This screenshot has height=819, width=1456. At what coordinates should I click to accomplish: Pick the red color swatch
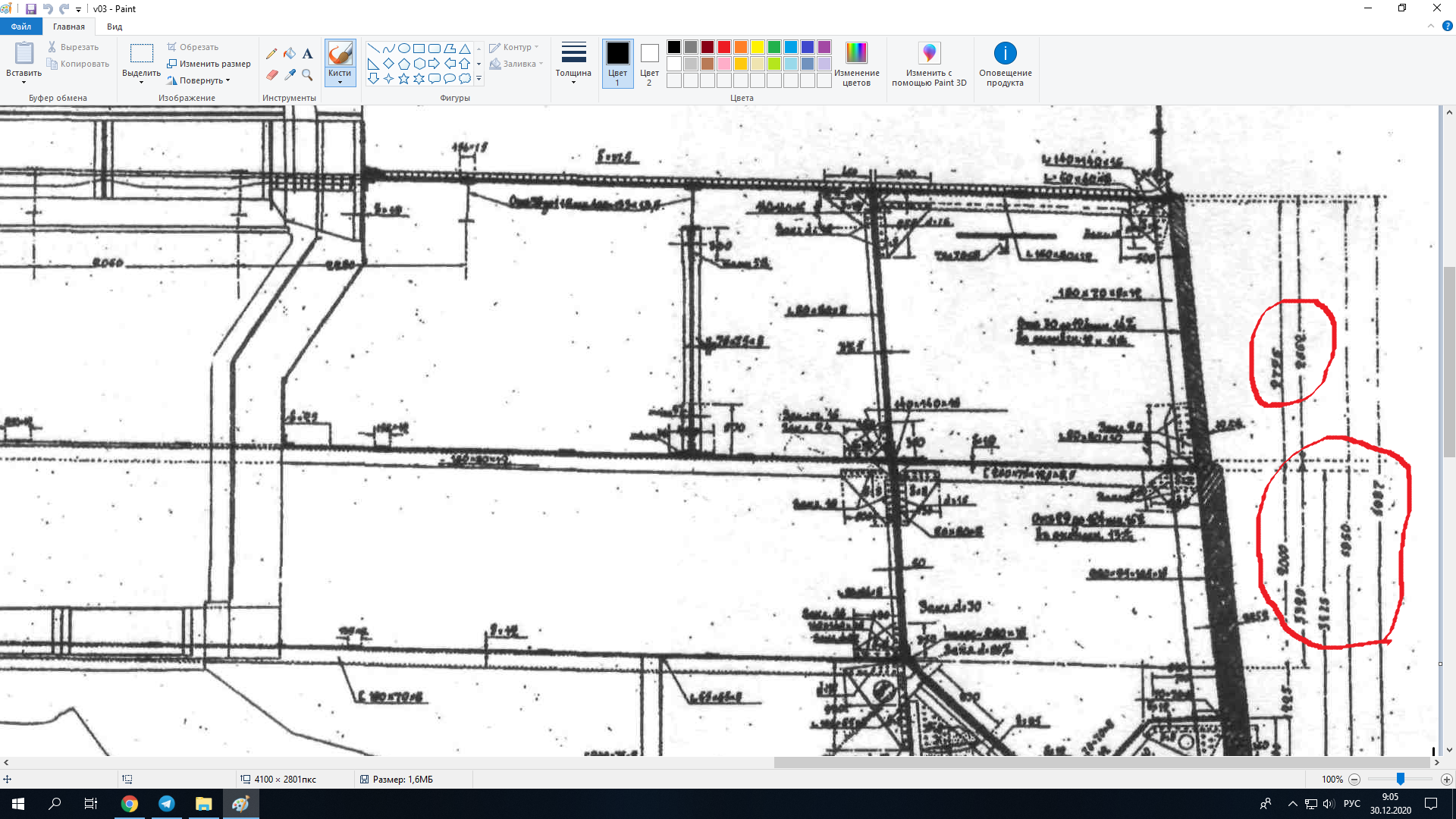[x=724, y=47]
